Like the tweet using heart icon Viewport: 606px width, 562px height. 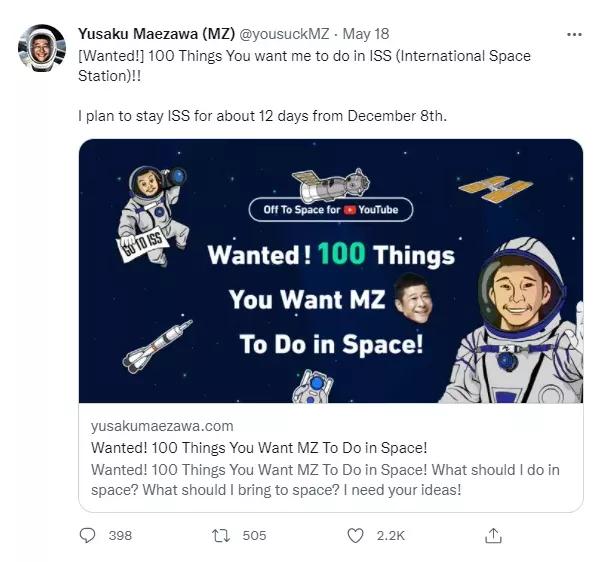(x=354, y=535)
